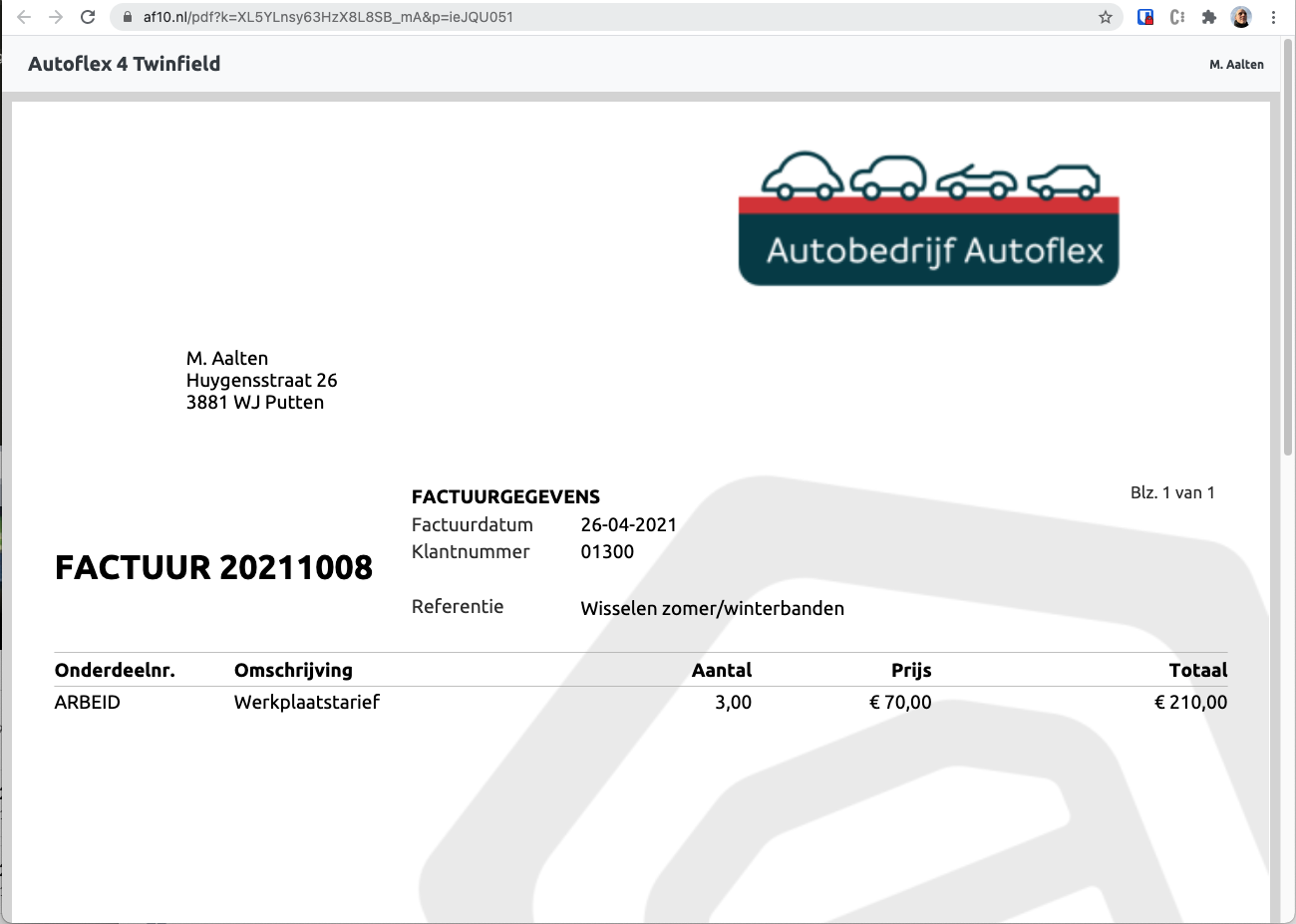Click M. Aalten user name in header
The height and width of the screenshot is (924, 1296).
(1236, 65)
